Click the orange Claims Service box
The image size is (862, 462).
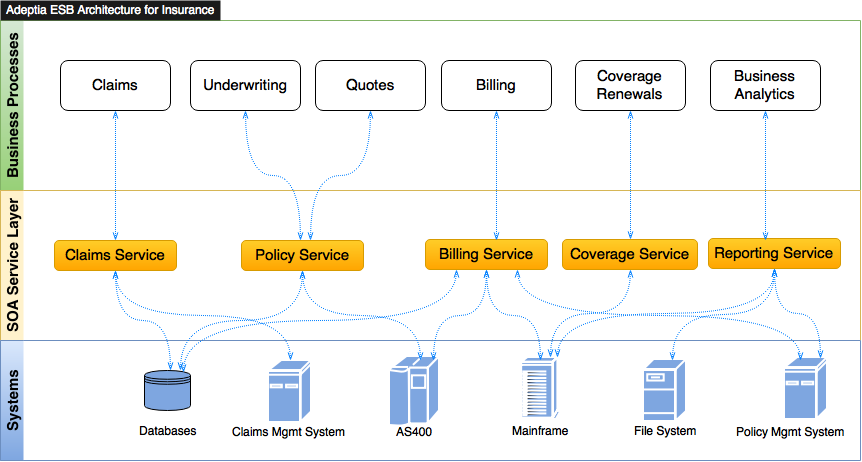pyautogui.click(x=115, y=255)
